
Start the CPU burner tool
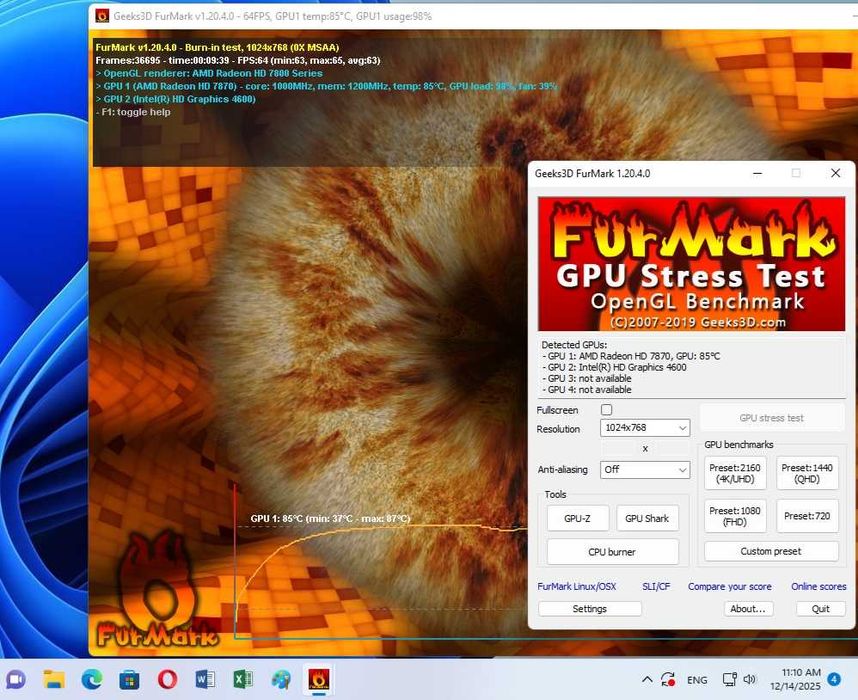click(612, 552)
